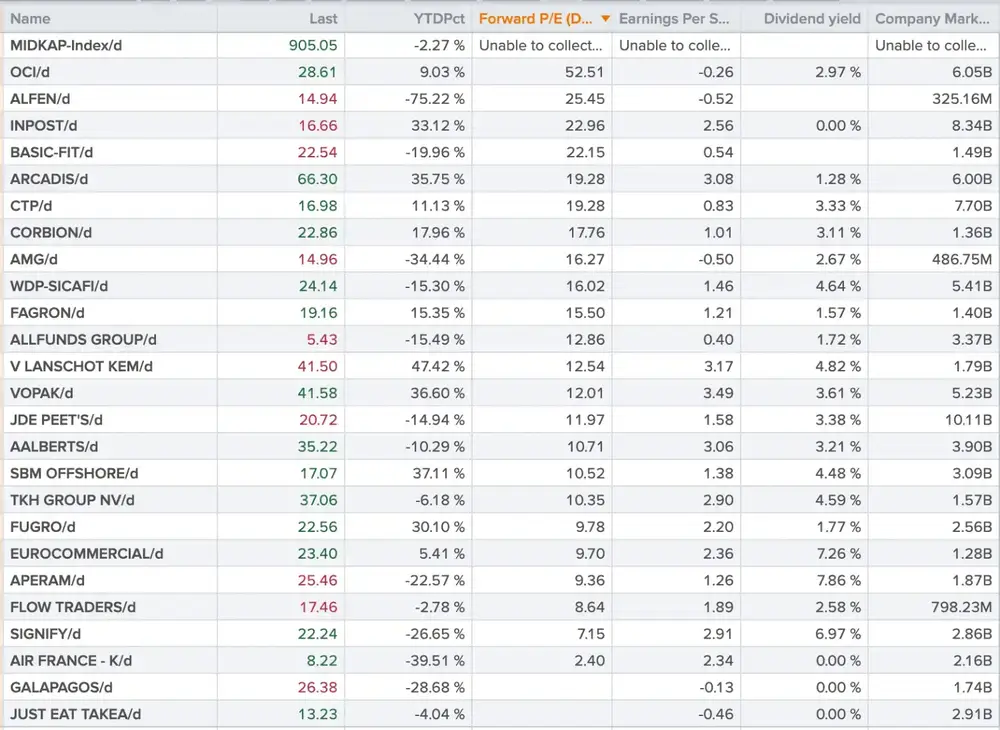The width and height of the screenshot is (1000, 730).
Task: Click MIDKAP Forward P/E 'Unable to collect' cell
Action: point(541,45)
